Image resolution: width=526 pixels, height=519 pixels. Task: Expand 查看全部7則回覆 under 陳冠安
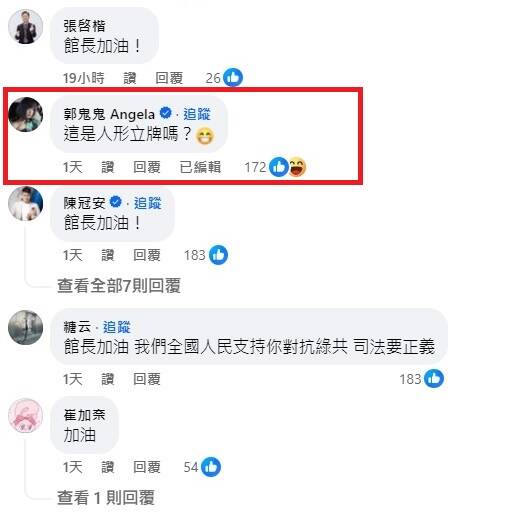pos(119,286)
